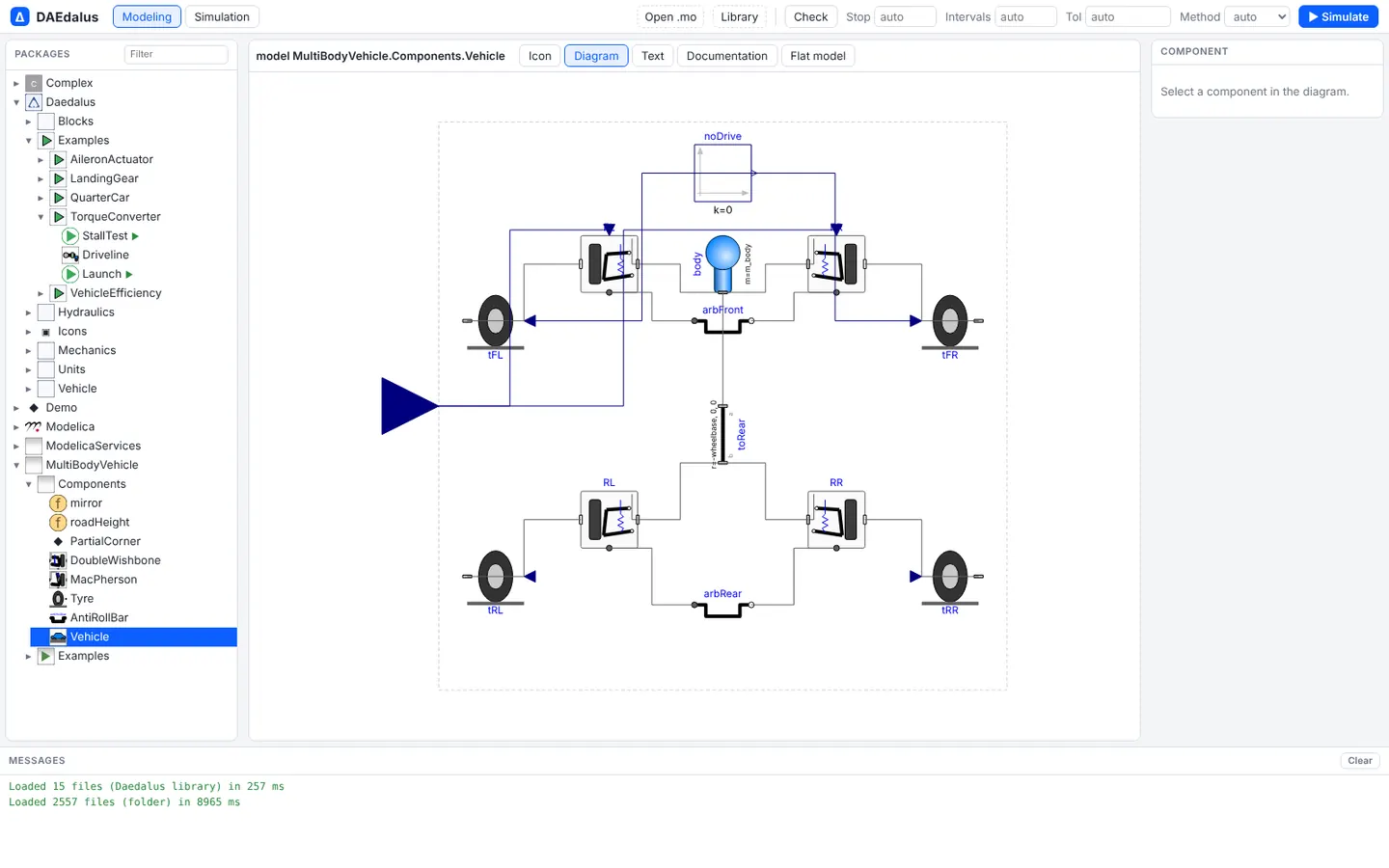Image resolution: width=1389 pixels, height=868 pixels.
Task: Select the tFL tyre in diagram
Action: click(x=495, y=321)
